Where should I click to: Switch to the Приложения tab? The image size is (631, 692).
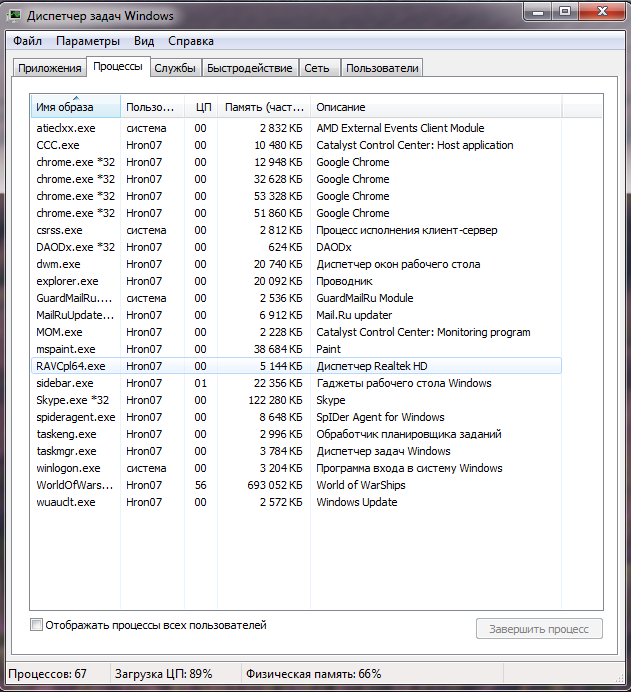coord(49,68)
